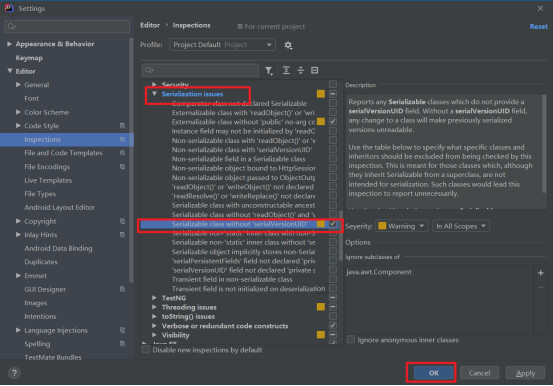Toggle Transient field in non-serializable class checkbox
The image size is (553, 386).
pyautogui.click(x=333, y=279)
